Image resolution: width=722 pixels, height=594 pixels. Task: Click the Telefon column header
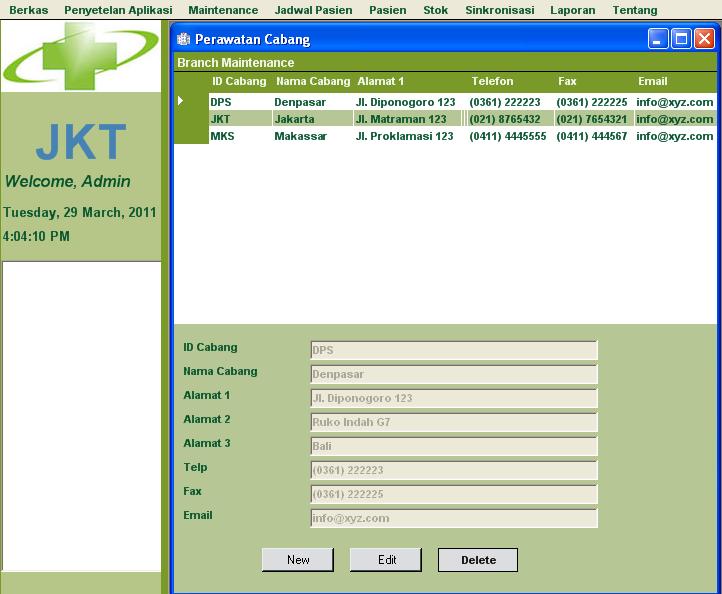(492, 82)
